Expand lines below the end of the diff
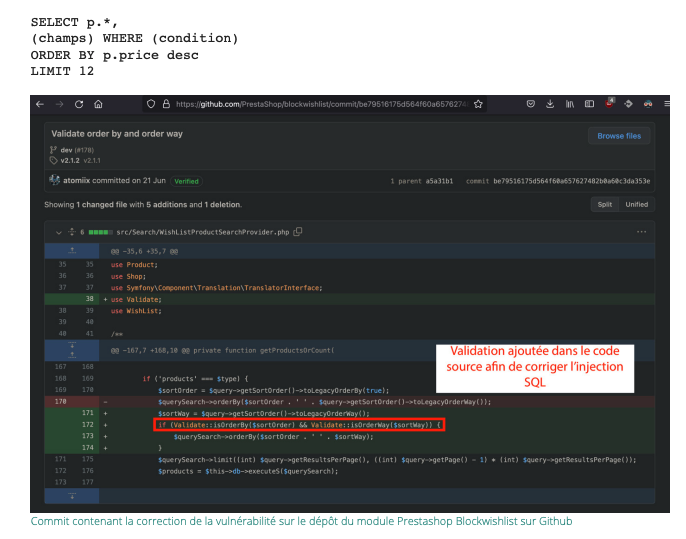Image resolution: width=686 pixels, height=539 pixels. click(x=72, y=496)
